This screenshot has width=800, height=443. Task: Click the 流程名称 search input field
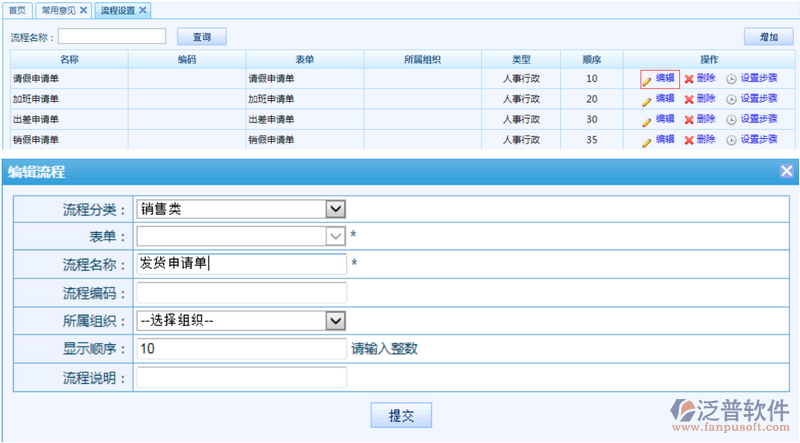click(112, 37)
